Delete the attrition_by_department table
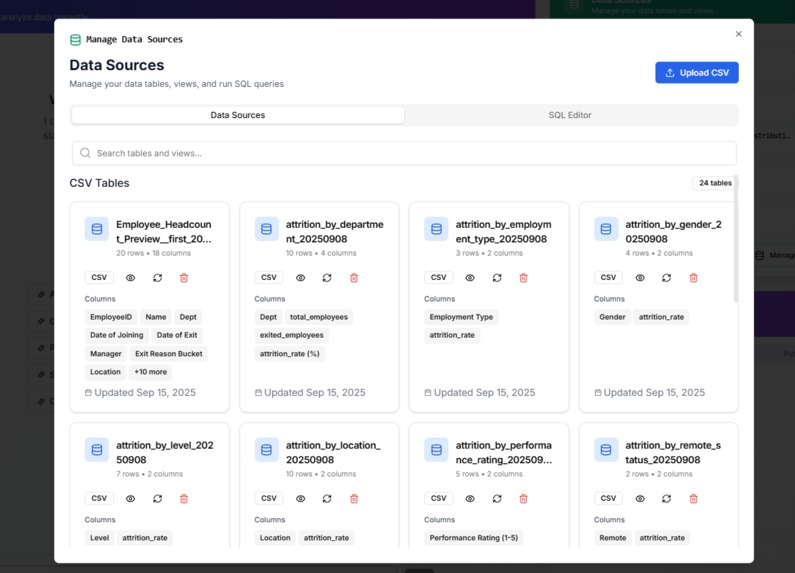Screen dimensions: 795x573 click(354, 278)
